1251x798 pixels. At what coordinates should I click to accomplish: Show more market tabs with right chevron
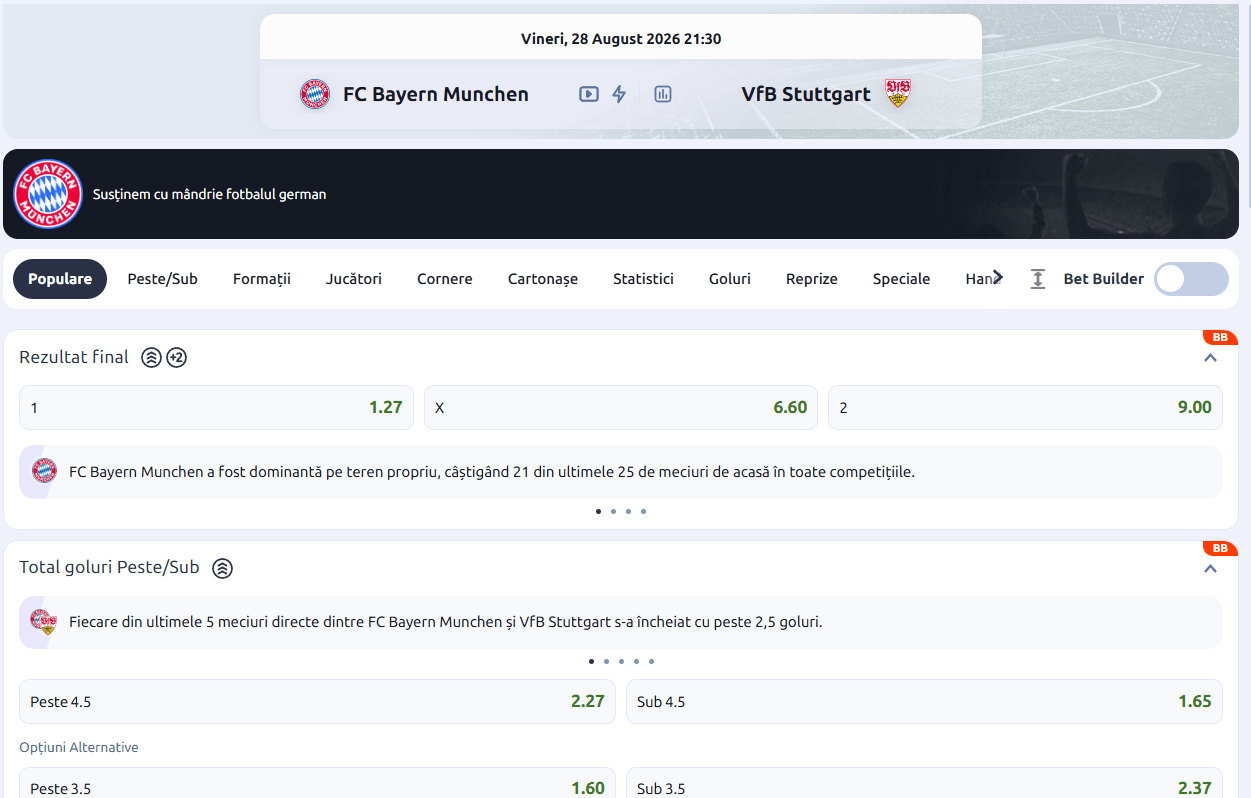pos(997,278)
